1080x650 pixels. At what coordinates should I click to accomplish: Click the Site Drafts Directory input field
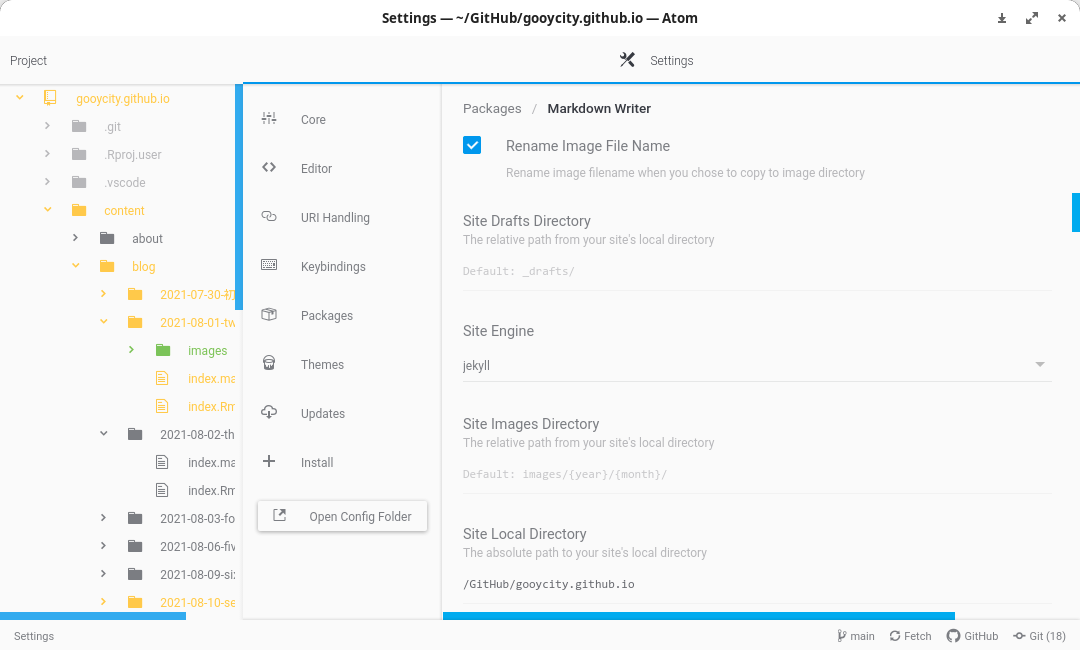pyautogui.click(x=757, y=271)
